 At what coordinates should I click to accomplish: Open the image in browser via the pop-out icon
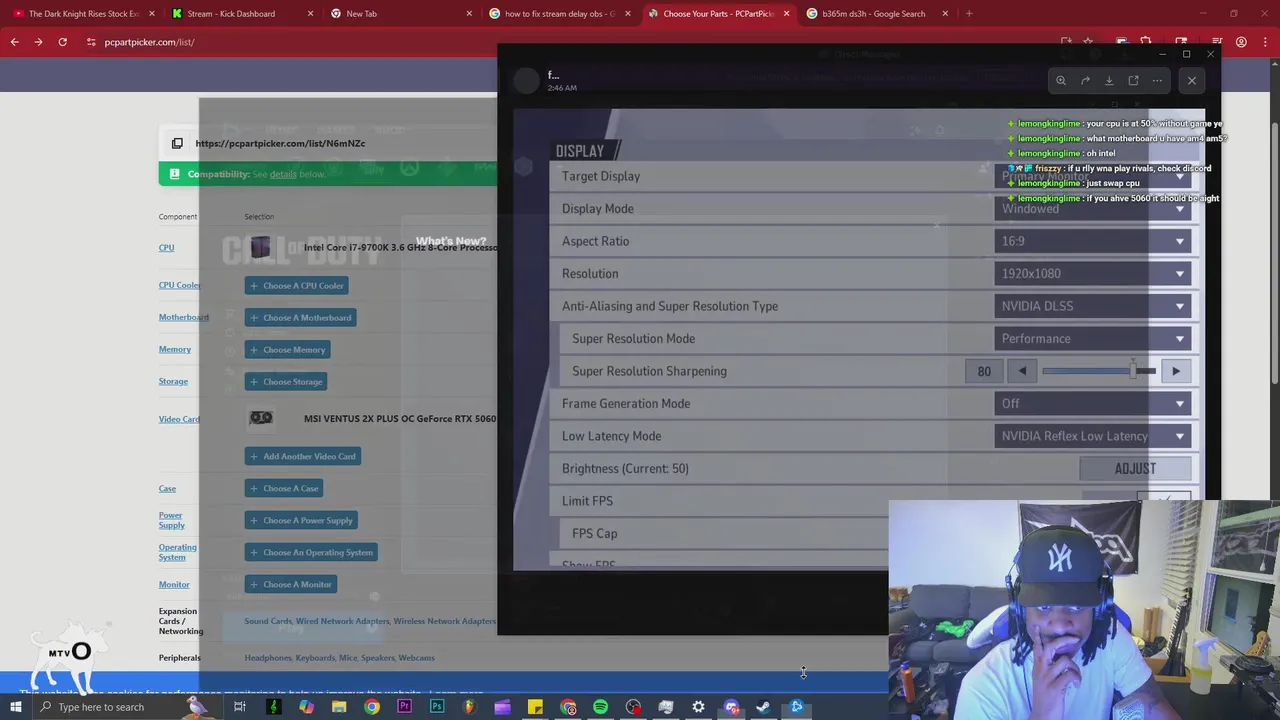[x=1133, y=81]
